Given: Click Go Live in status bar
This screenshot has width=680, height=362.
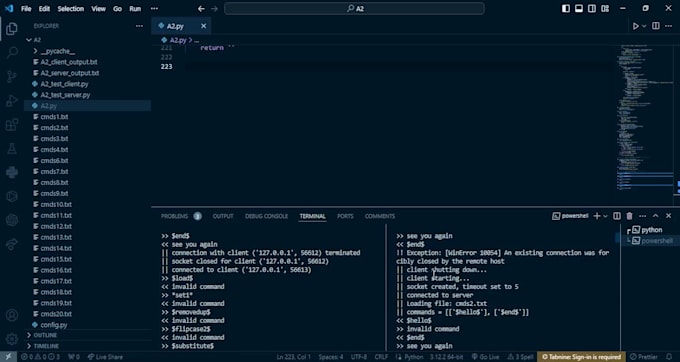Looking at the screenshot, I should [x=485, y=357].
